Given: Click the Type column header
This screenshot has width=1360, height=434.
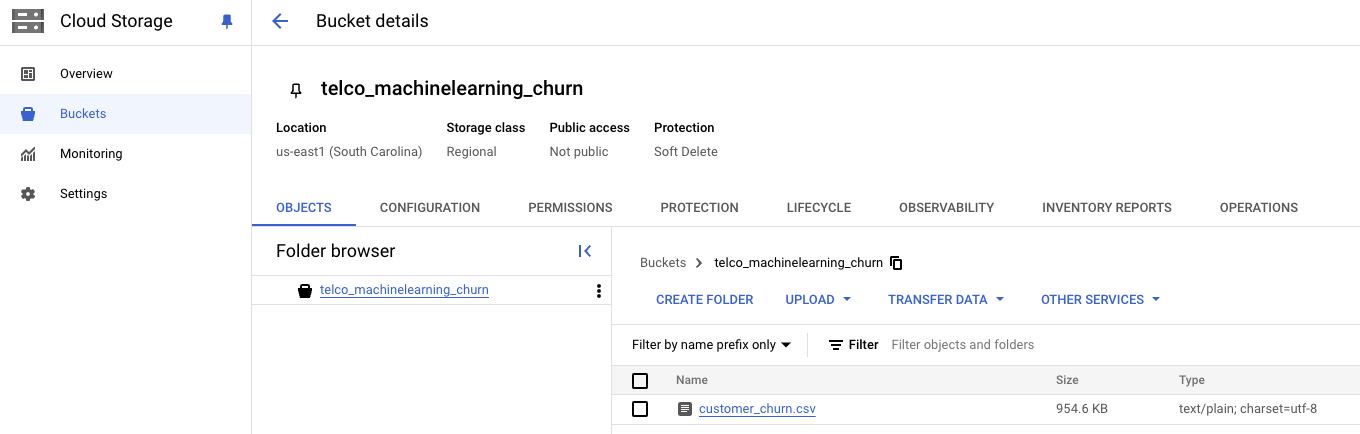Looking at the screenshot, I should (1192, 381).
